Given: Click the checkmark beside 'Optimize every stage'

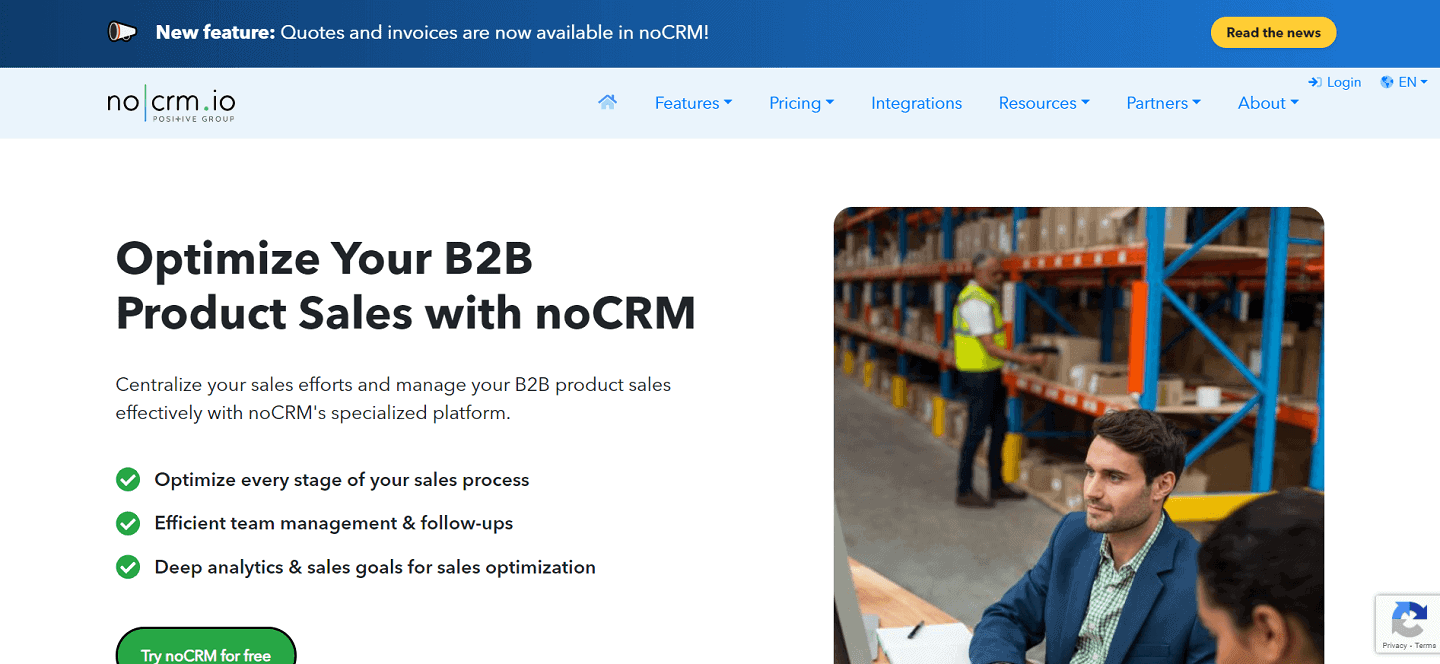Looking at the screenshot, I should click(x=128, y=479).
